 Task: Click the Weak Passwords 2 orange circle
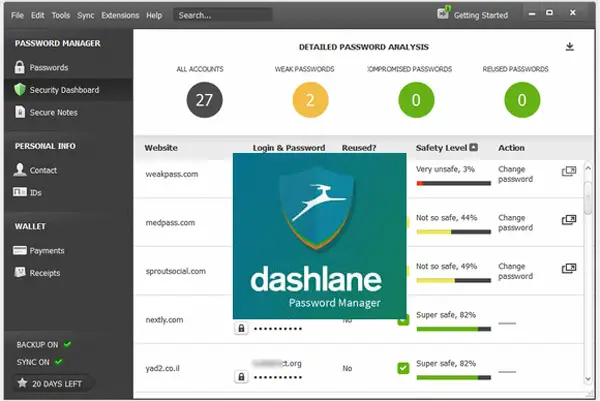click(x=310, y=100)
